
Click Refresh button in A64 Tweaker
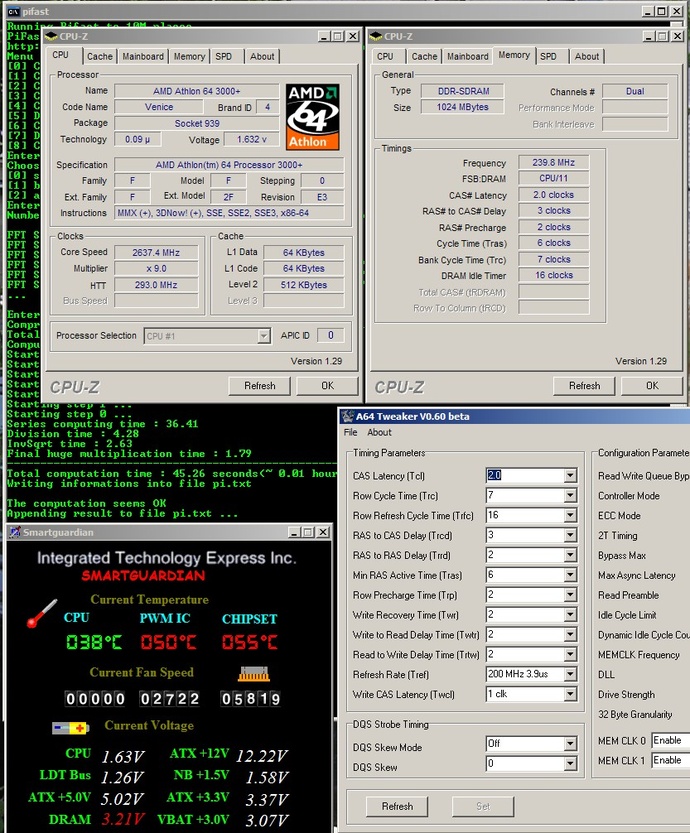(397, 806)
